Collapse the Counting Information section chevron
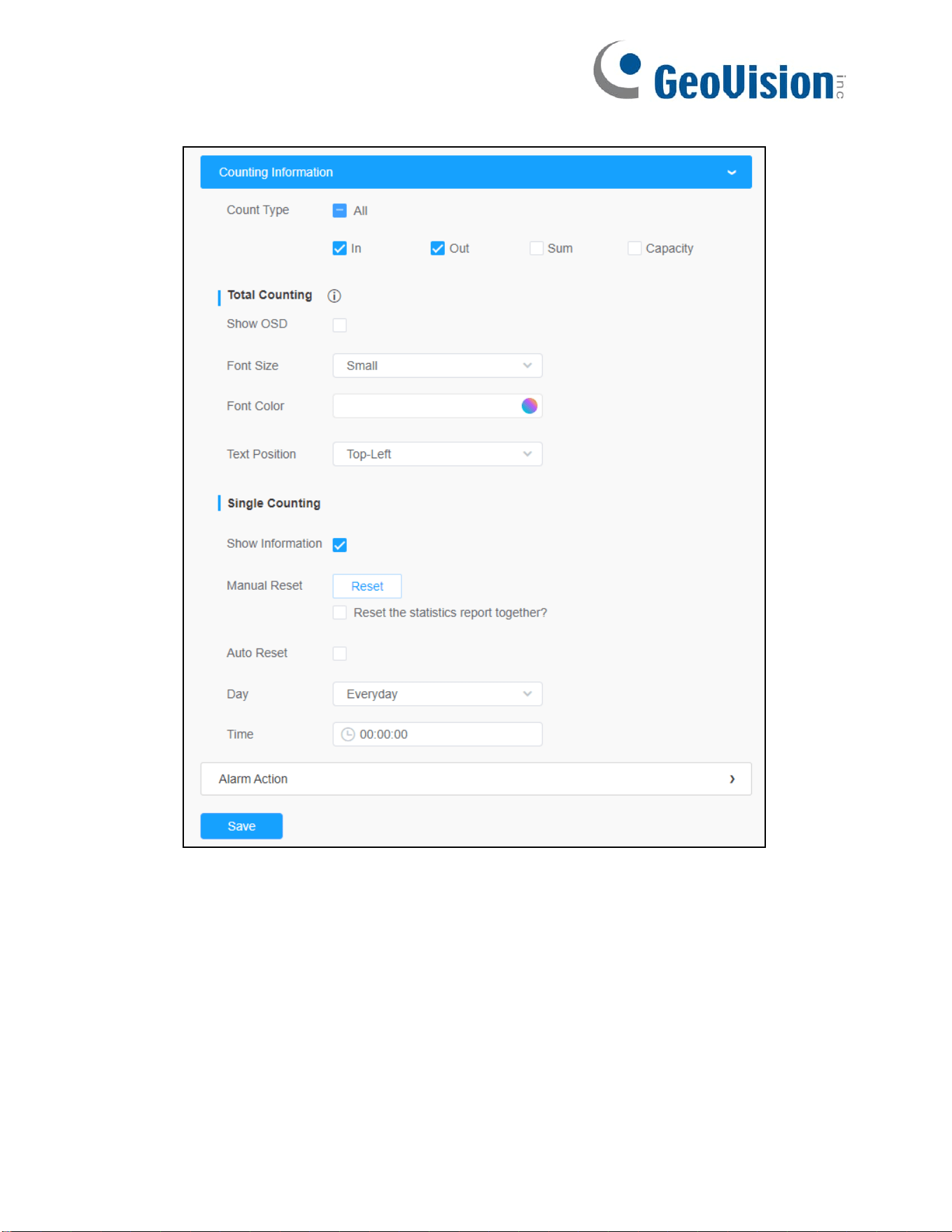This screenshot has height=1232, width=952. click(x=732, y=172)
